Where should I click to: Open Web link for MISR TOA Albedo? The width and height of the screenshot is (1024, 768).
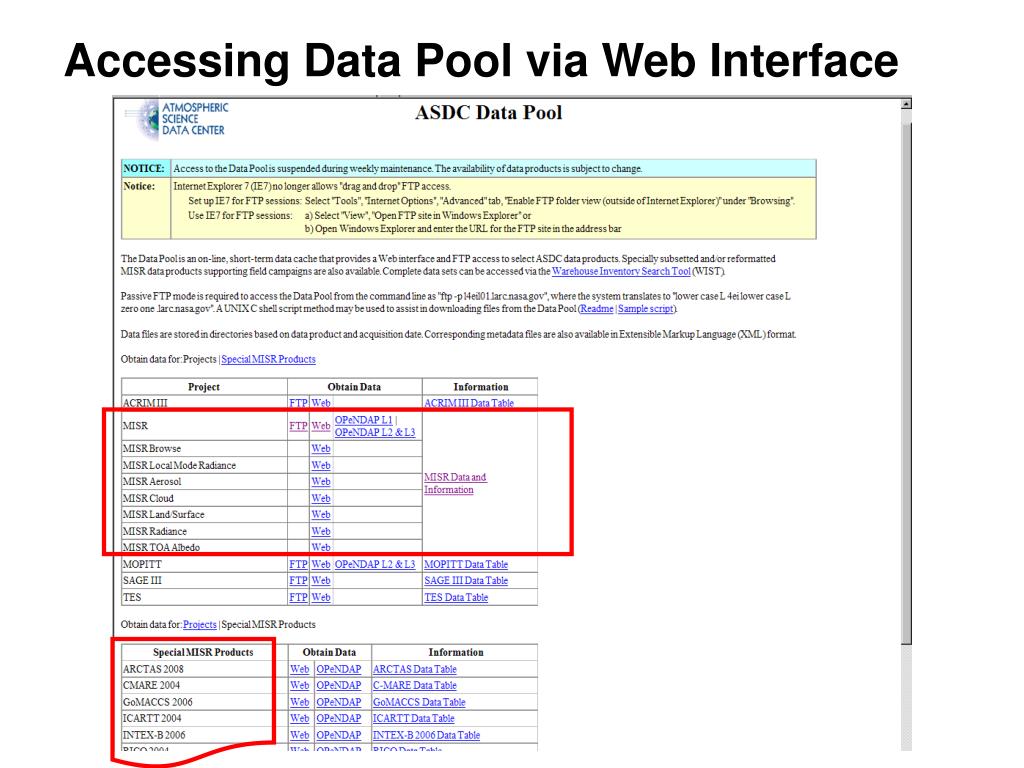pyautogui.click(x=321, y=547)
